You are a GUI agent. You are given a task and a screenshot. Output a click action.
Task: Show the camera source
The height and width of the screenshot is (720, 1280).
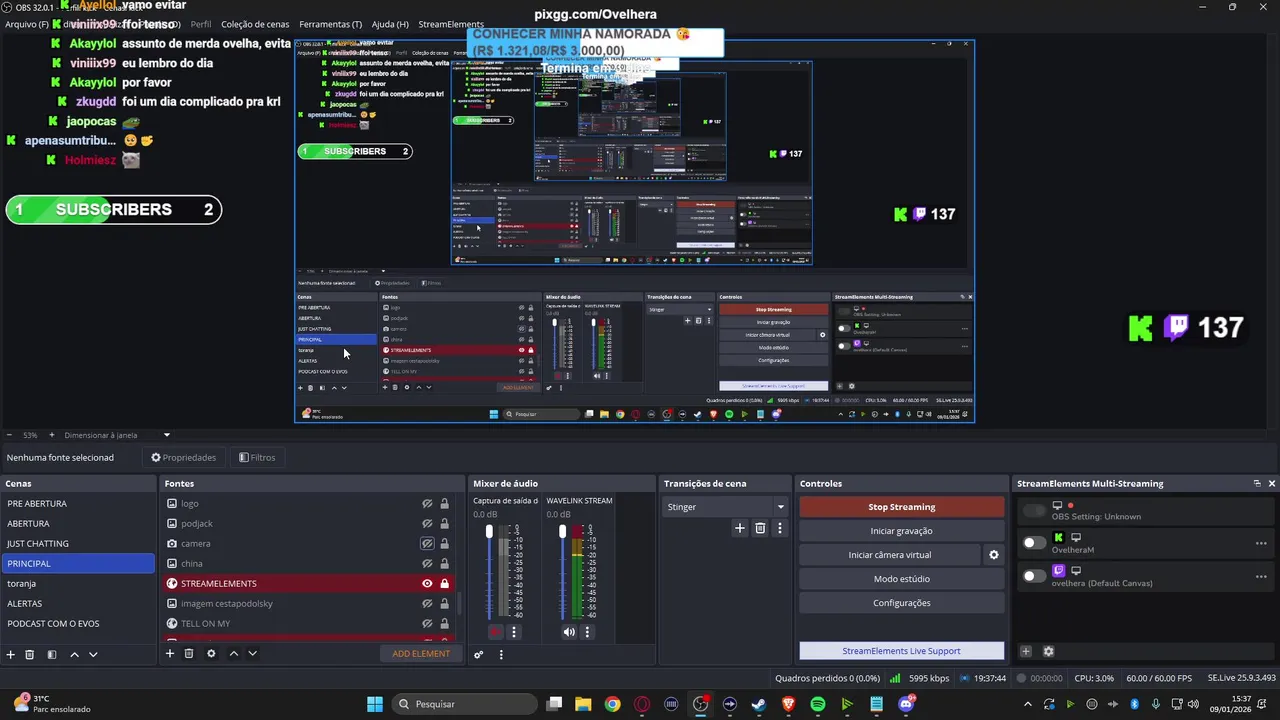click(427, 544)
